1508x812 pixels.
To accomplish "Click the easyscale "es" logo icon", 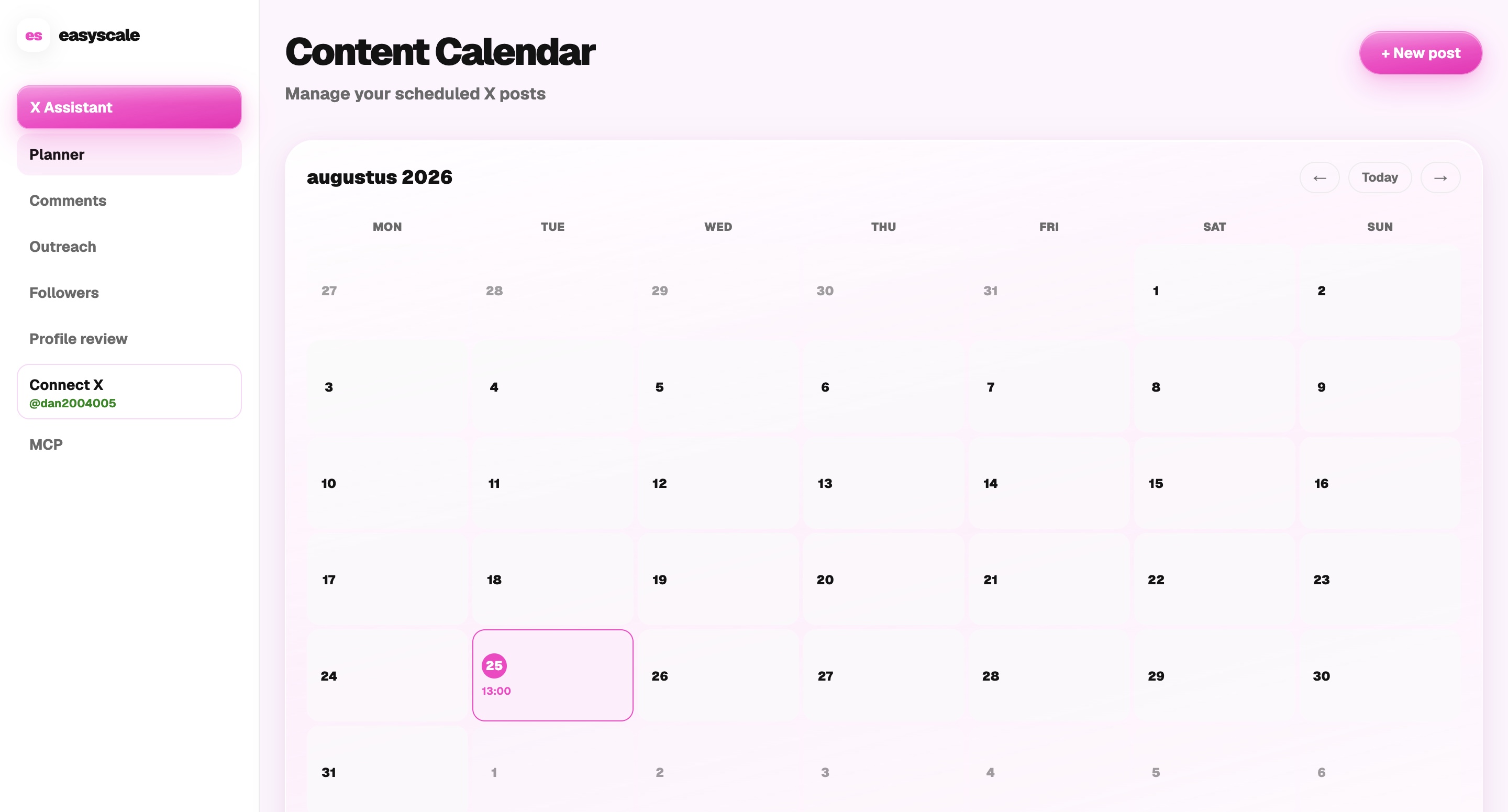I will (x=34, y=35).
